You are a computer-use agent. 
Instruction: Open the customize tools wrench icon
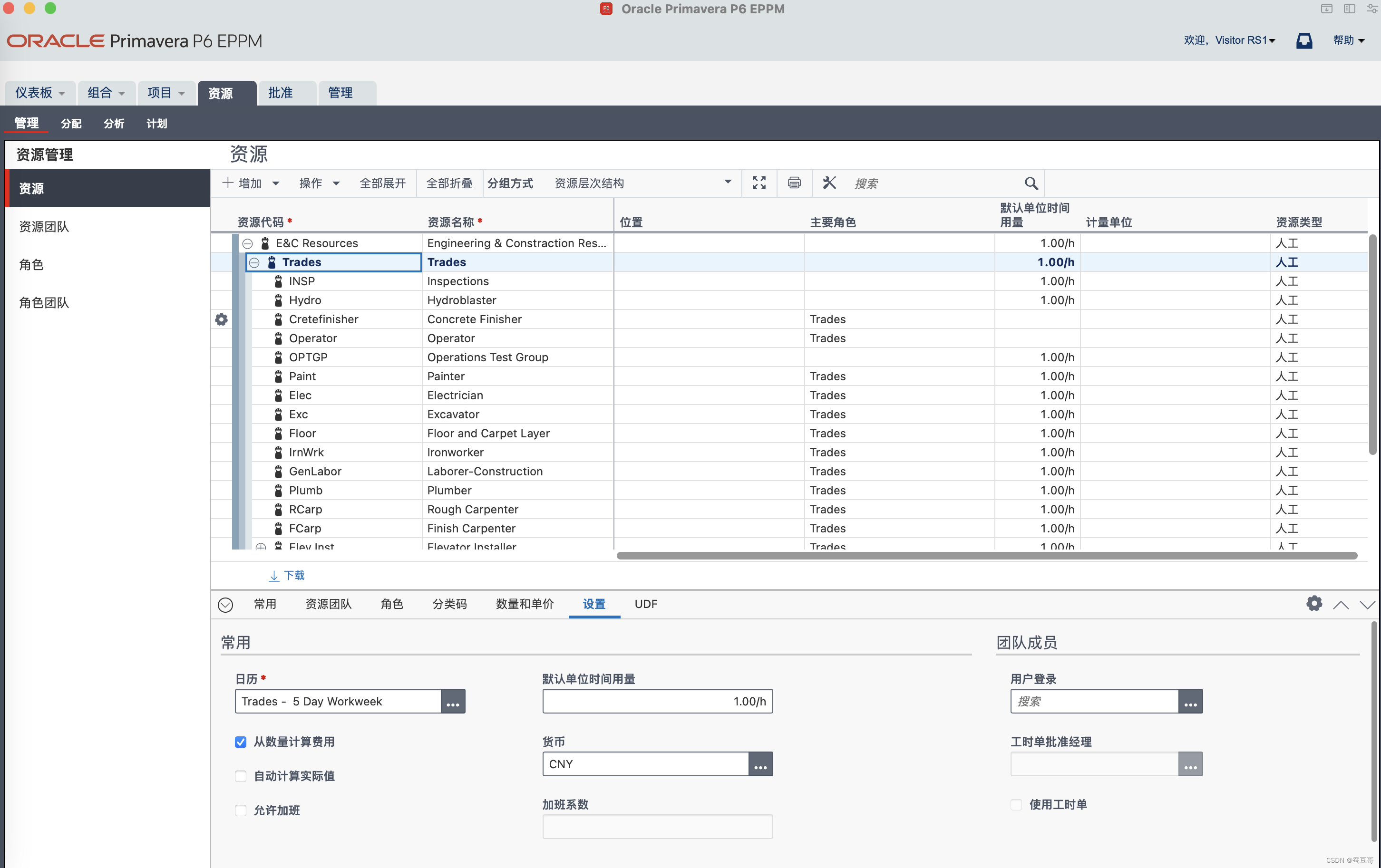829,183
